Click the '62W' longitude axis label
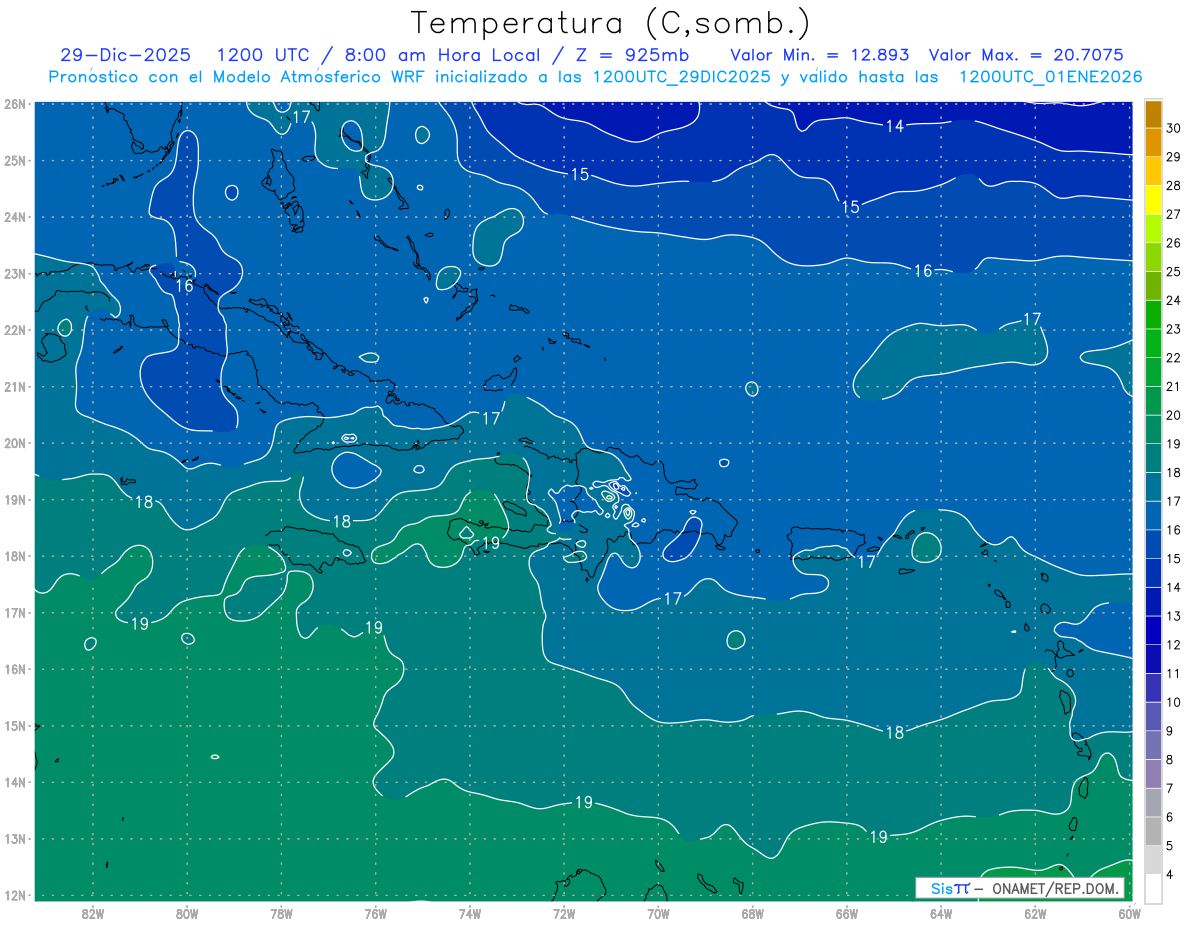 coord(1035,912)
